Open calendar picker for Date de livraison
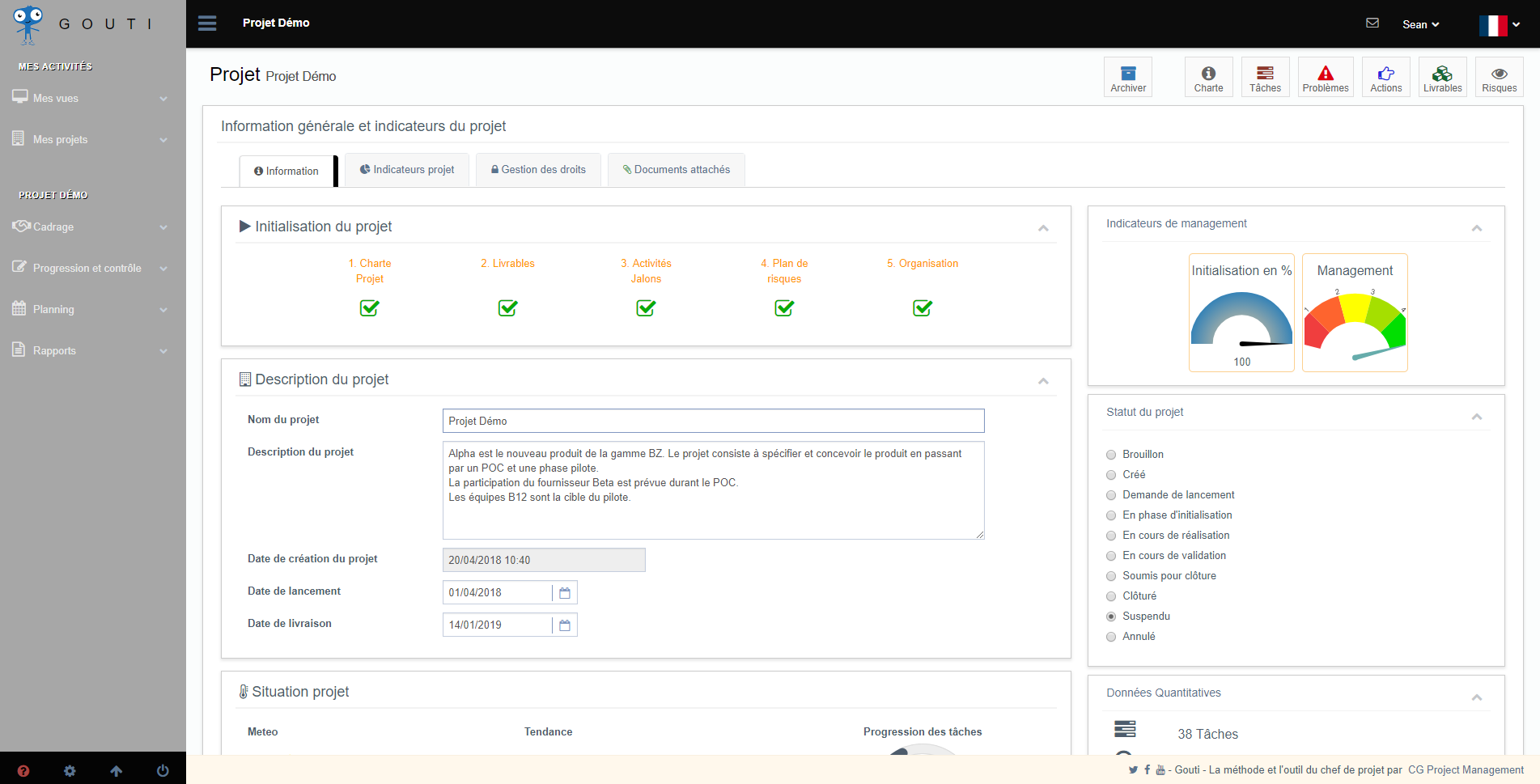The image size is (1540, 784). pyautogui.click(x=565, y=625)
